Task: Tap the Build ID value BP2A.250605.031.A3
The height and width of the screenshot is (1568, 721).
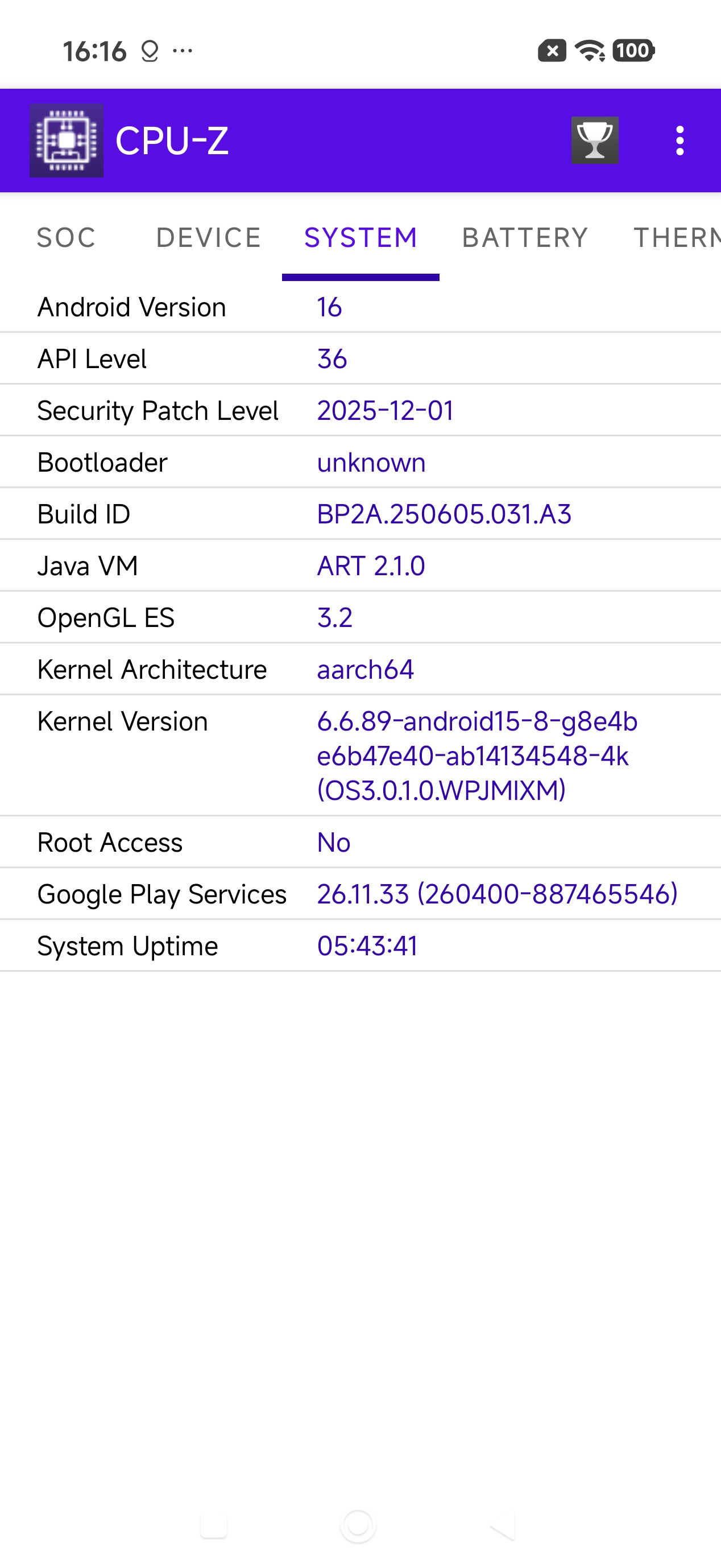Action: click(x=444, y=514)
